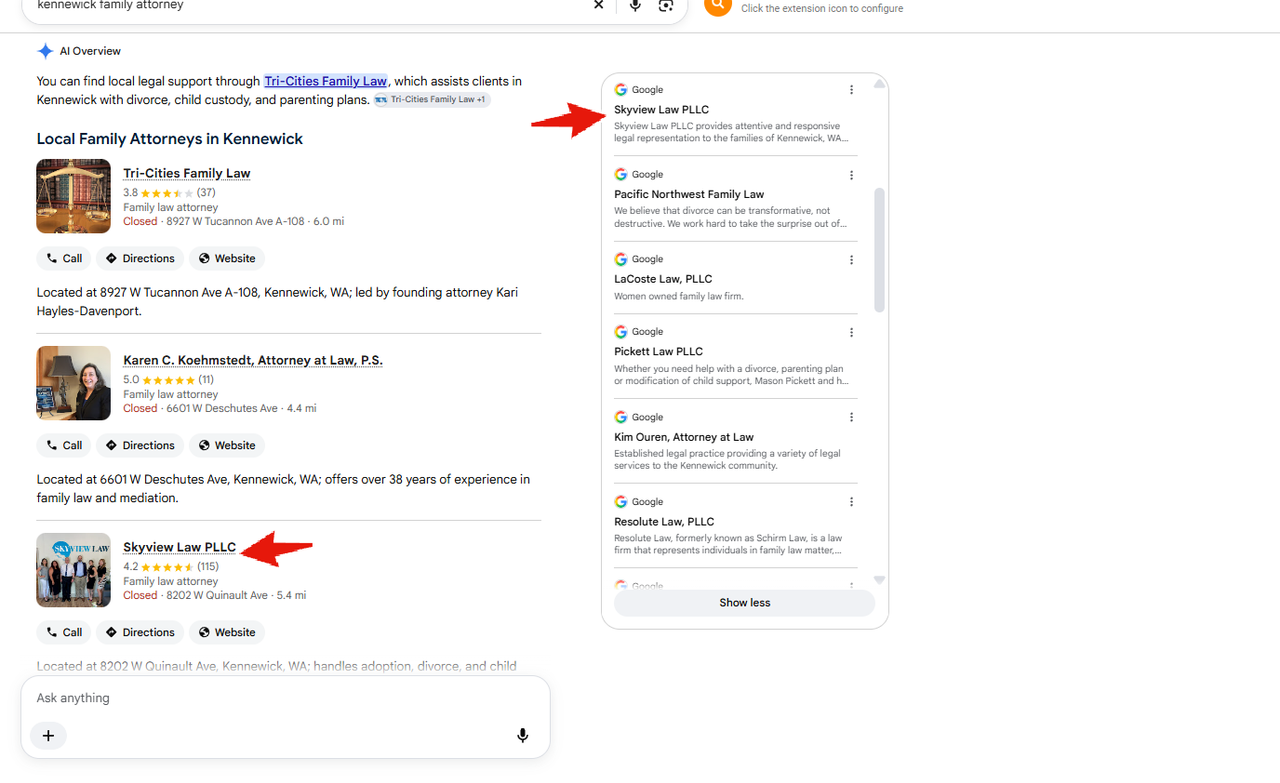1280x783 pixels.
Task: Click the sources panel scrollbar thumb
Action: [879, 250]
